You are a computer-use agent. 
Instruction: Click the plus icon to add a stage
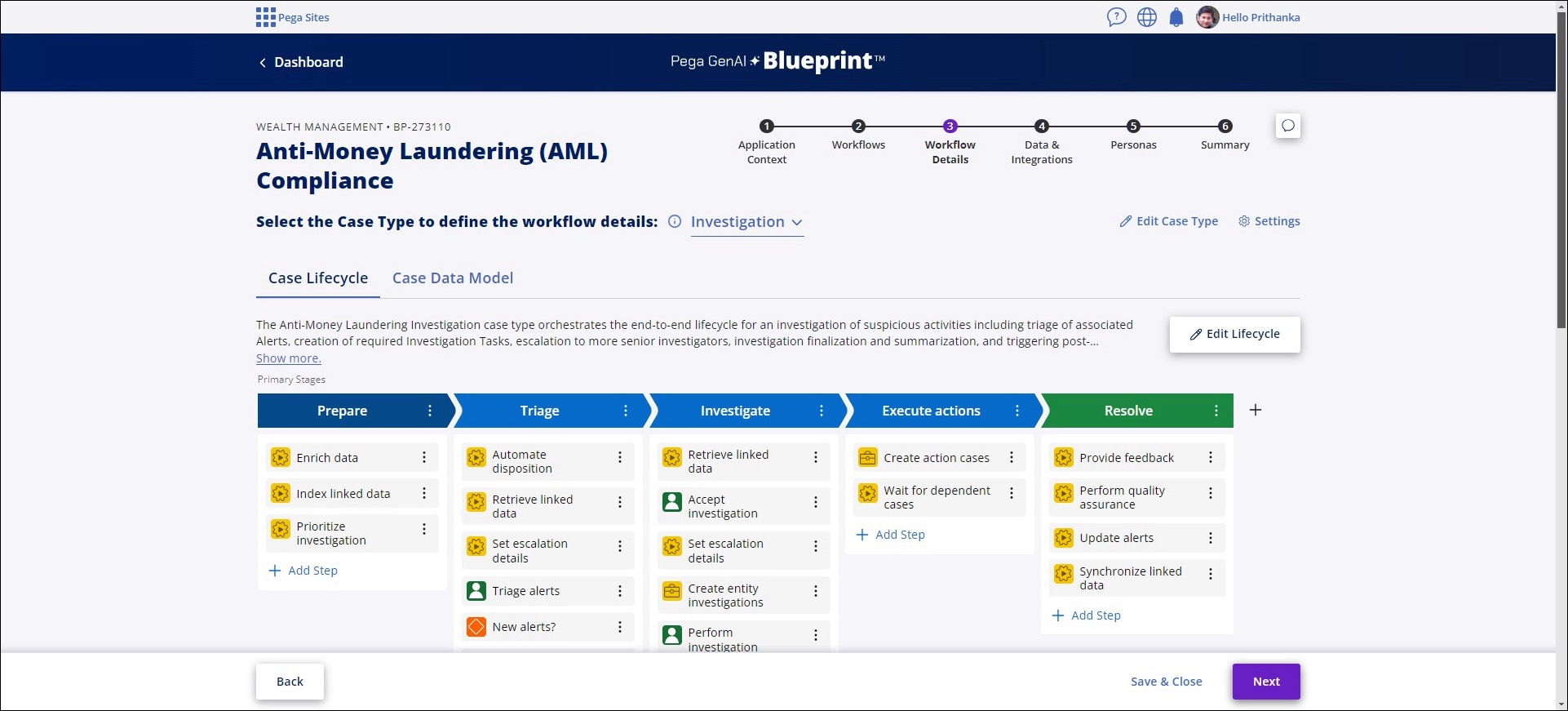1256,410
